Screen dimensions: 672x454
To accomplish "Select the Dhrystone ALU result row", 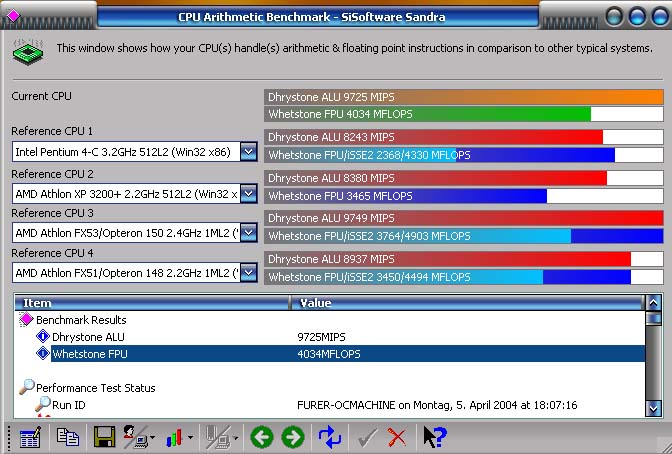I will click(x=88, y=337).
